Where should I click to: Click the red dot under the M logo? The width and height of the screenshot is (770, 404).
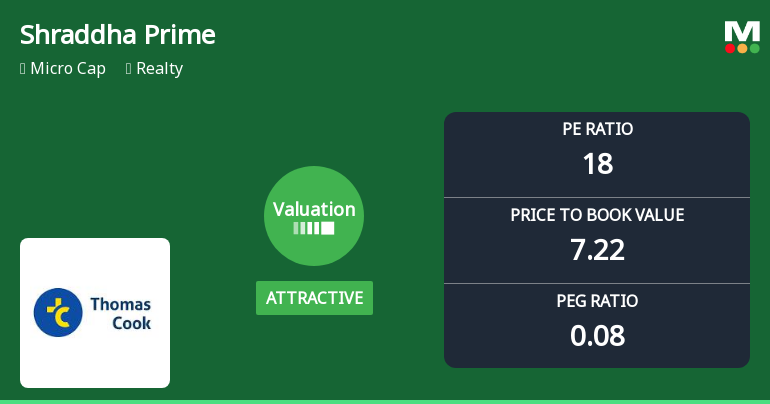click(x=730, y=48)
